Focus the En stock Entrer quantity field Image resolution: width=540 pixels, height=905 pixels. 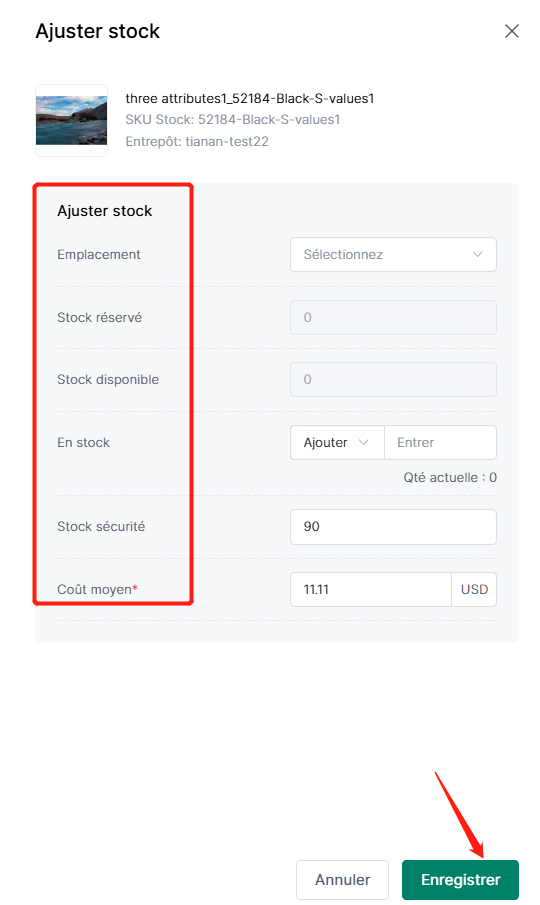pyautogui.click(x=440, y=443)
